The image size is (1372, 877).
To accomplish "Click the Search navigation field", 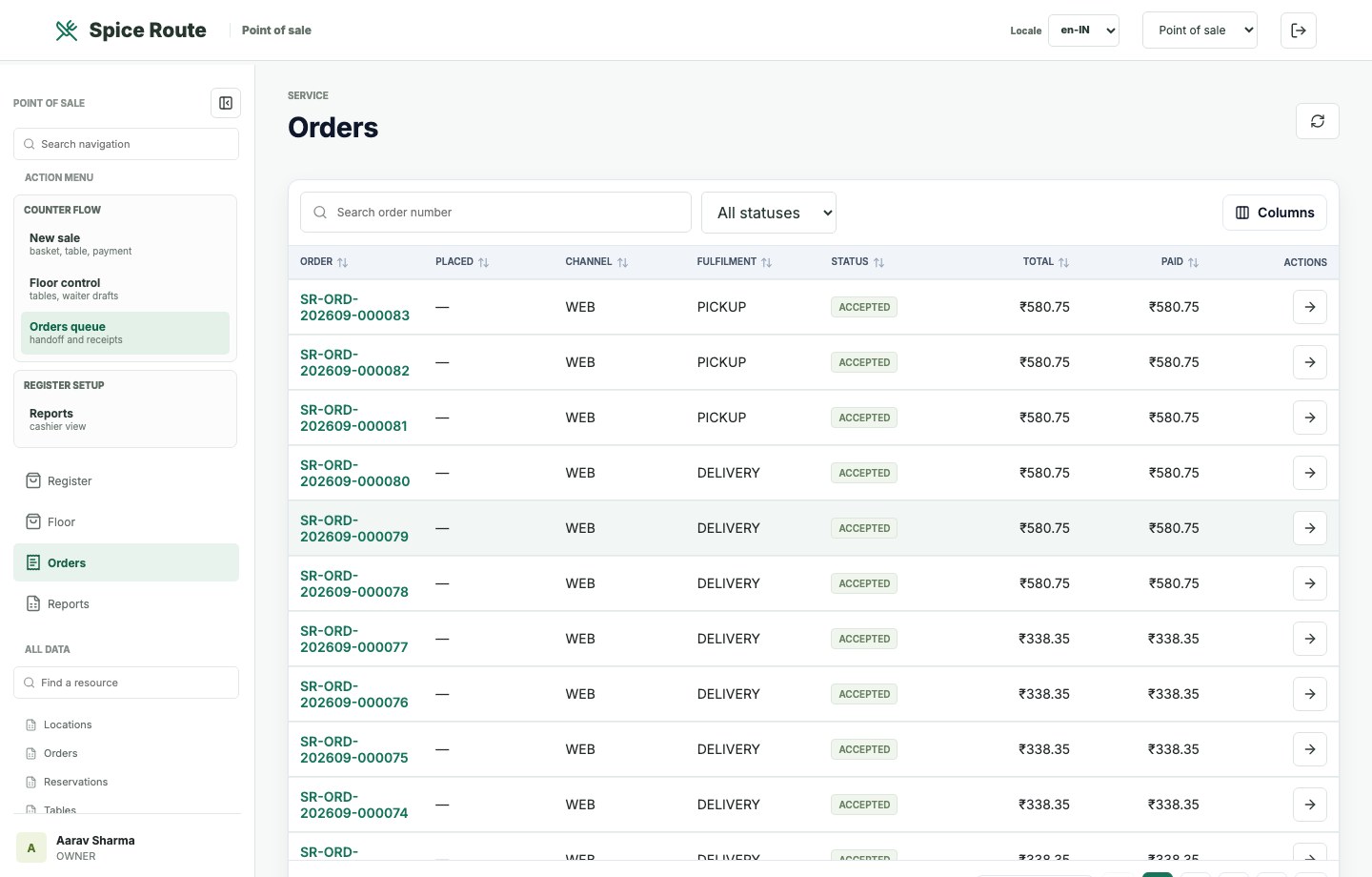I will [x=126, y=144].
